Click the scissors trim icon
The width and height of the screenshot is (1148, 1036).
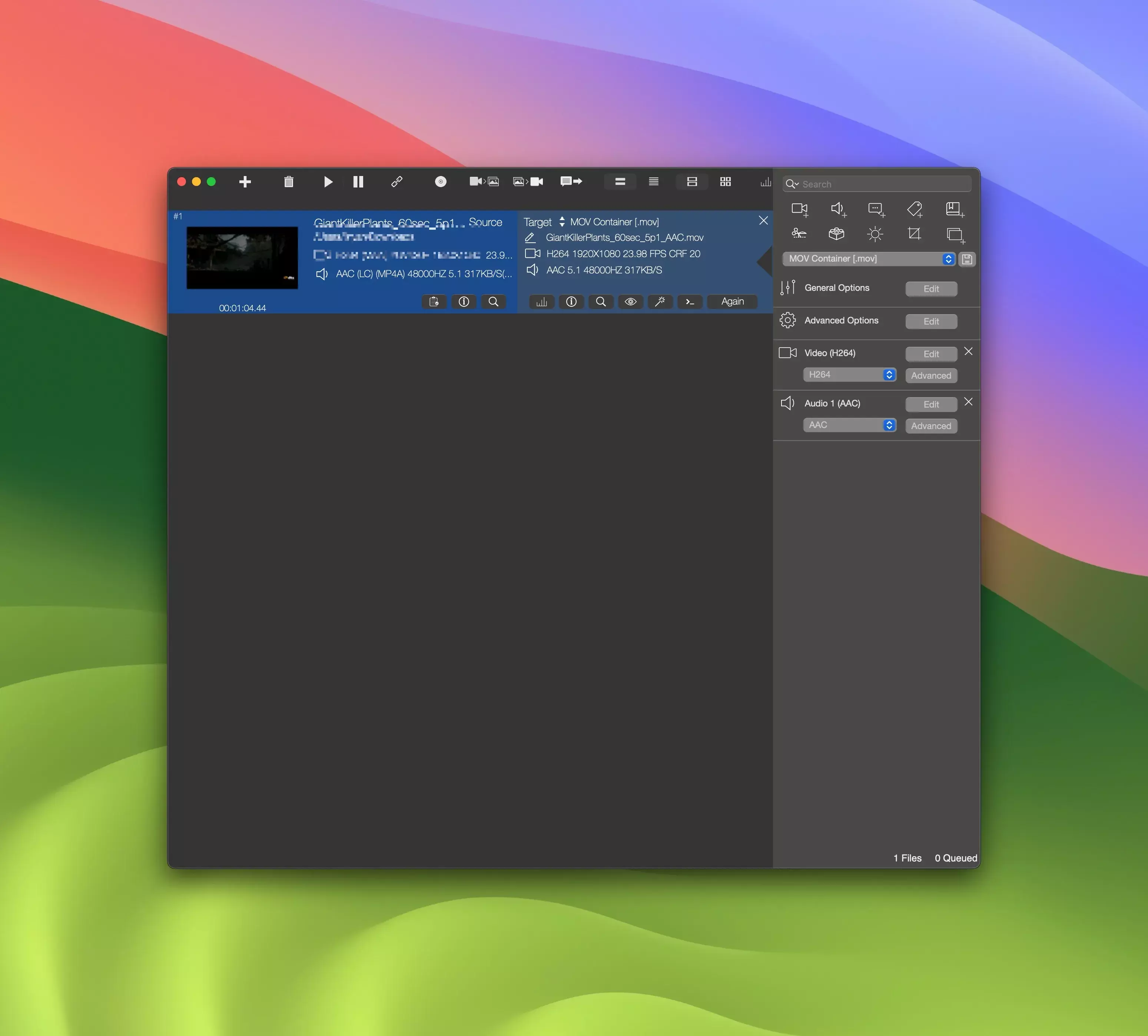point(799,233)
